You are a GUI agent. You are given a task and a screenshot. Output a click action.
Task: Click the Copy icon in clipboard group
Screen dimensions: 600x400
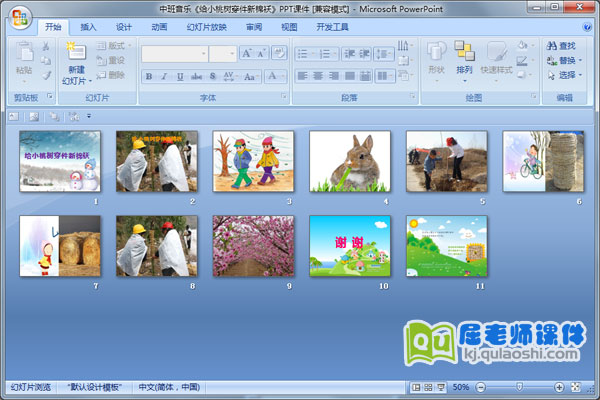tap(46, 60)
